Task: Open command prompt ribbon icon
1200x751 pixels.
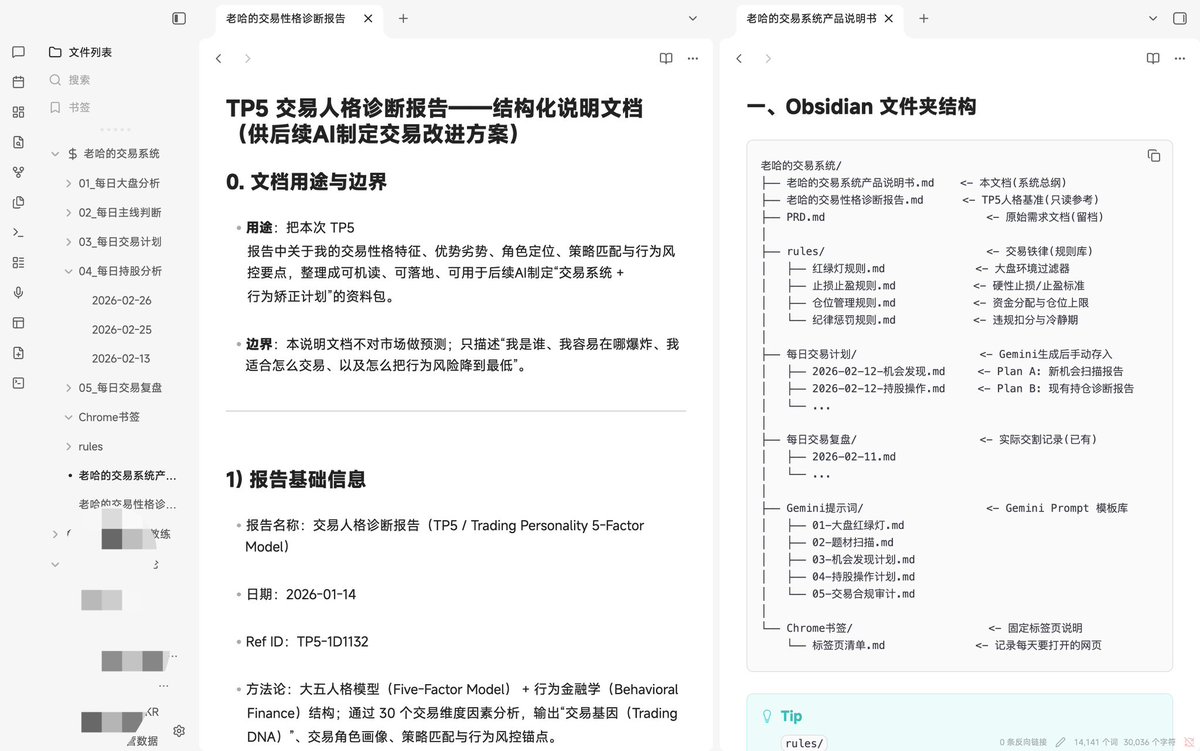Action: (18, 232)
